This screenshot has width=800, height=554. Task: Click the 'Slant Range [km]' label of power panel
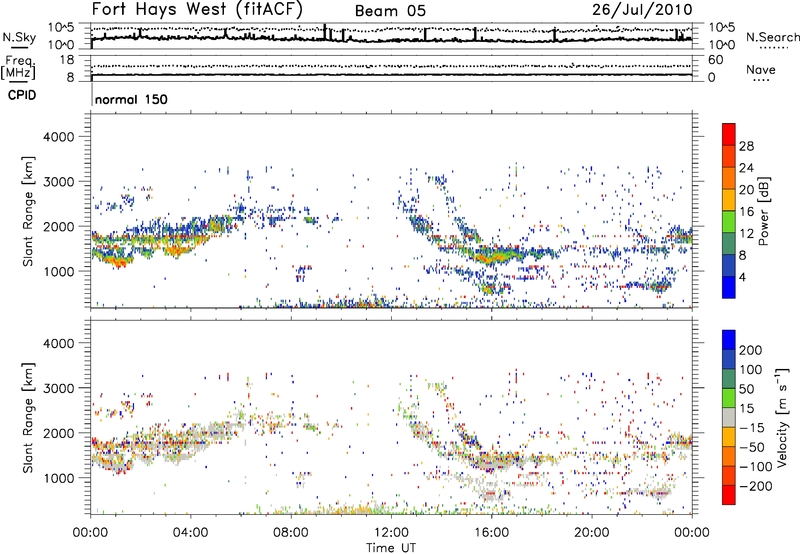pyautogui.click(x=28, y=211)
